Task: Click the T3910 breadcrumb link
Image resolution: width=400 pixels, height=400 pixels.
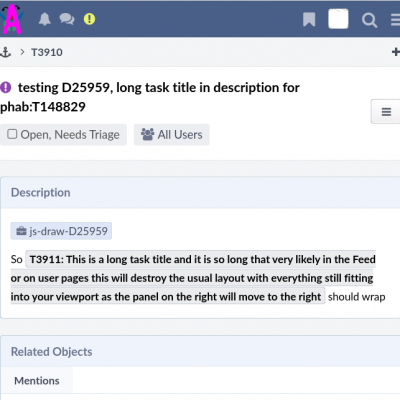Action: click(47, 52)
